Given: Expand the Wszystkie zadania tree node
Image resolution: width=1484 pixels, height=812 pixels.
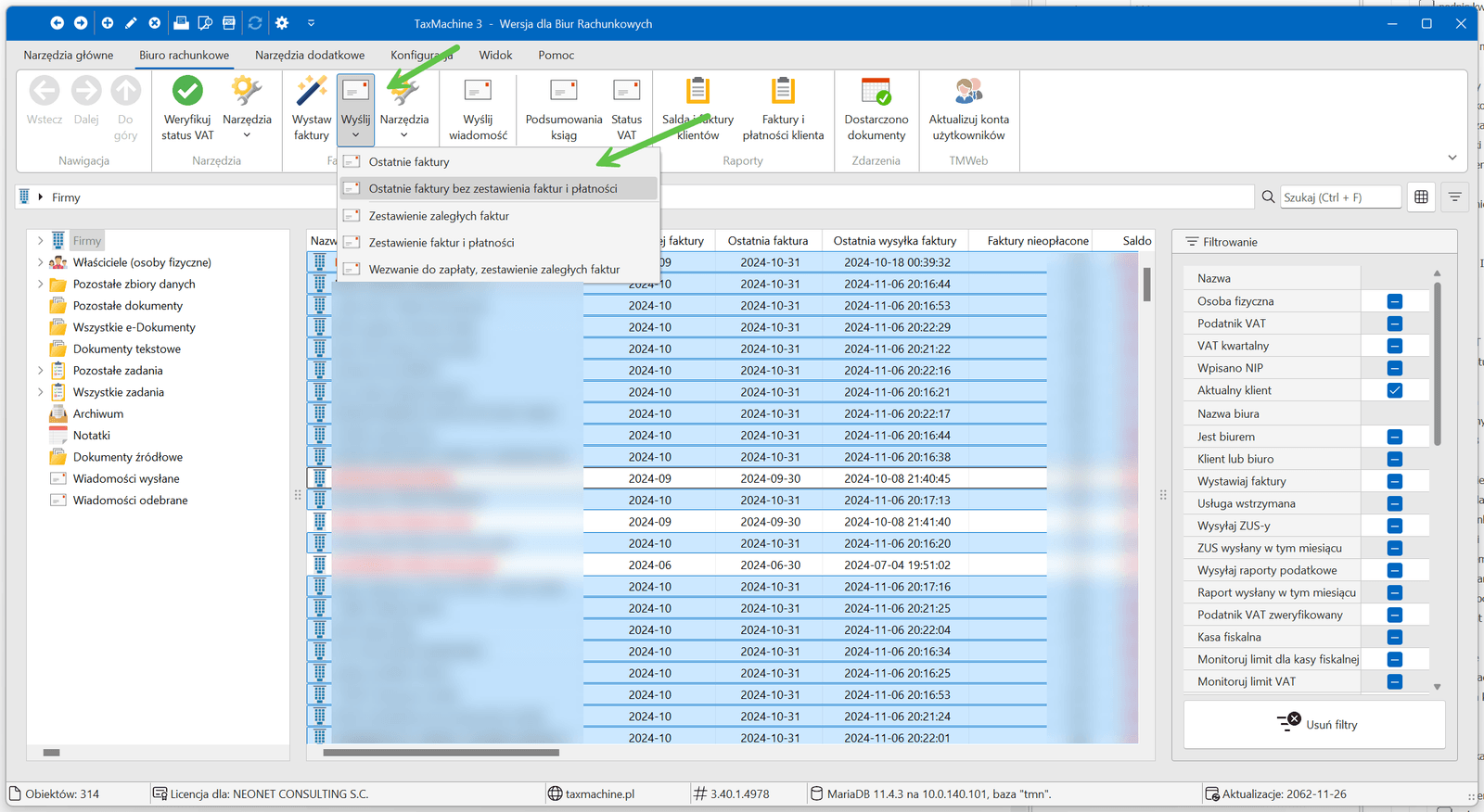Looking at the screenshot, I should tap(40, 392).
